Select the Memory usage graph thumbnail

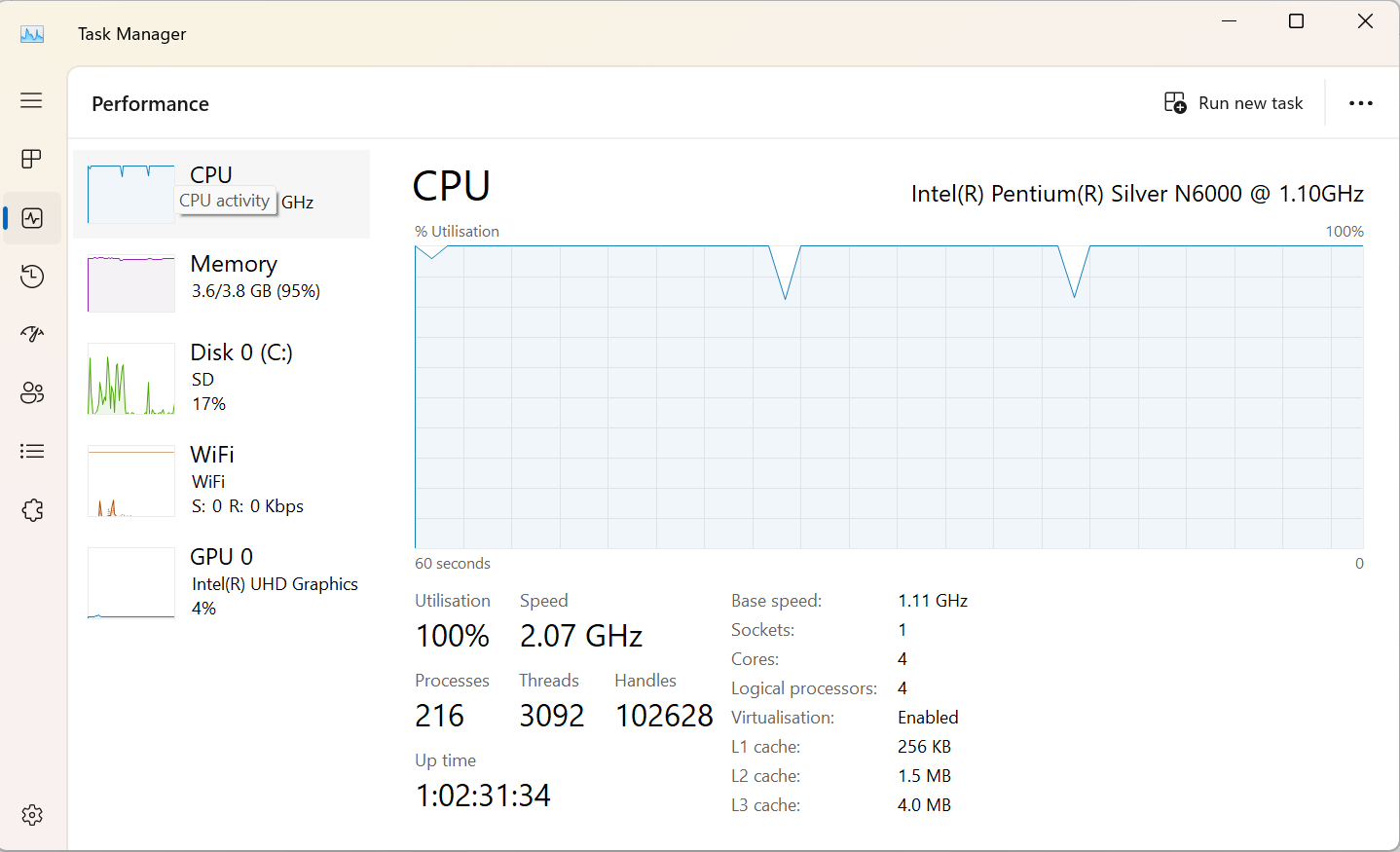[x=130, y=282]
